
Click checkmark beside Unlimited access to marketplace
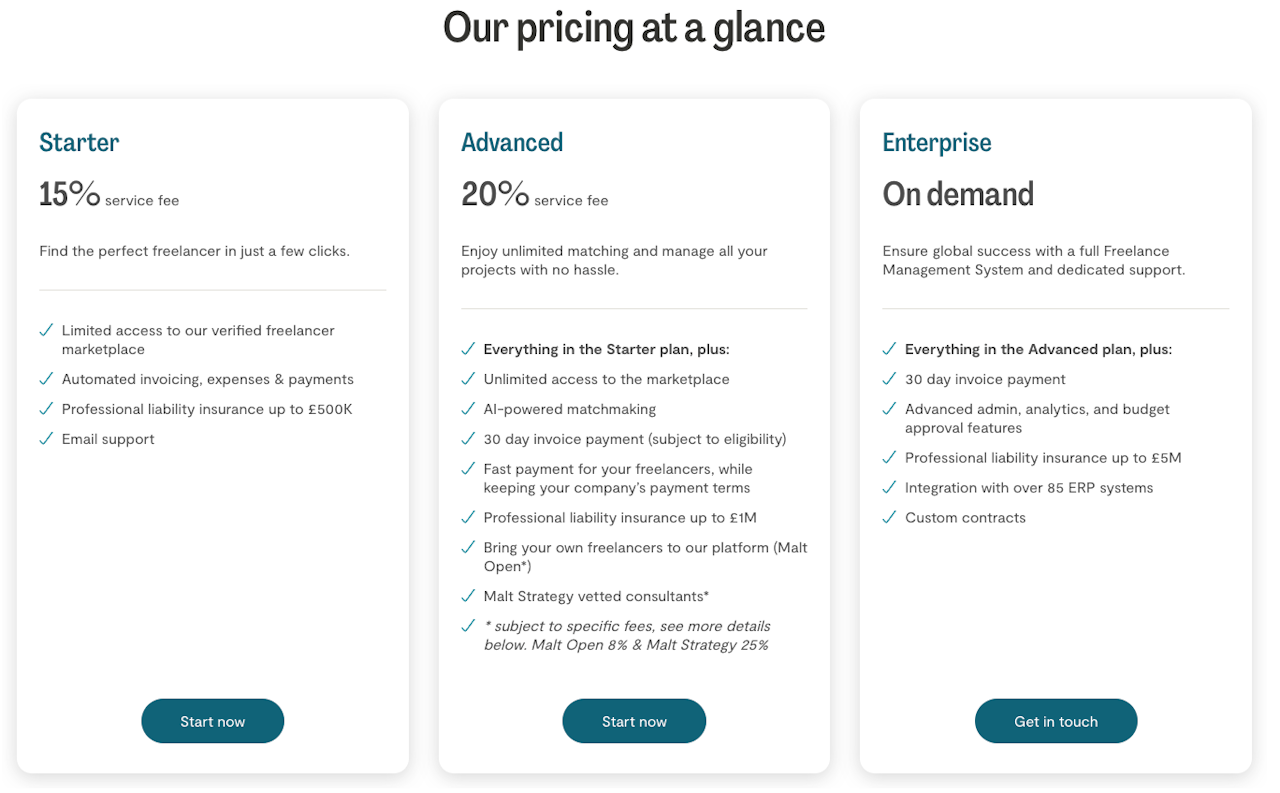tap(468, 379)
